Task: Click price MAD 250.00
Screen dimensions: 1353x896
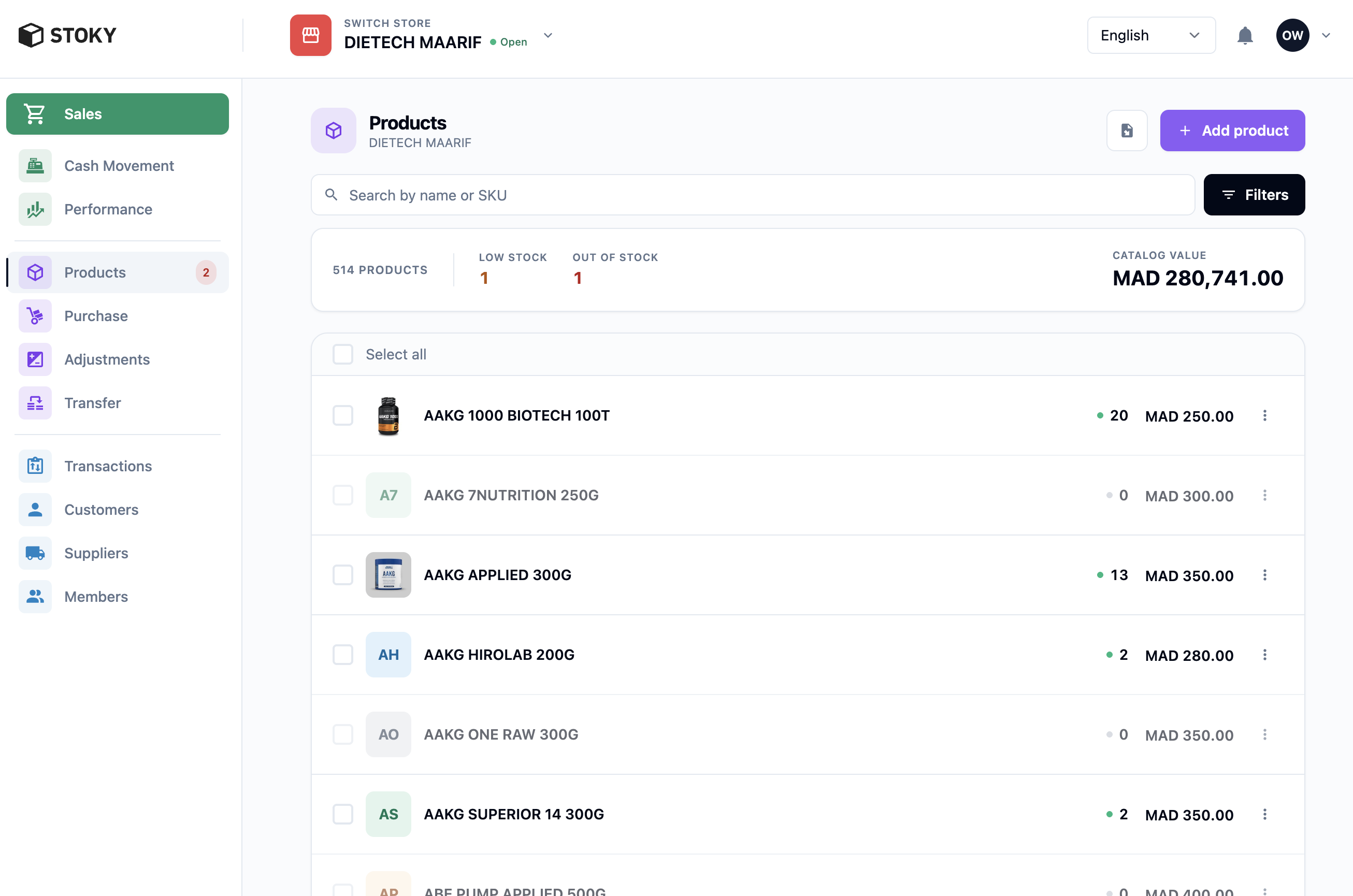Action: point(1189,416)
